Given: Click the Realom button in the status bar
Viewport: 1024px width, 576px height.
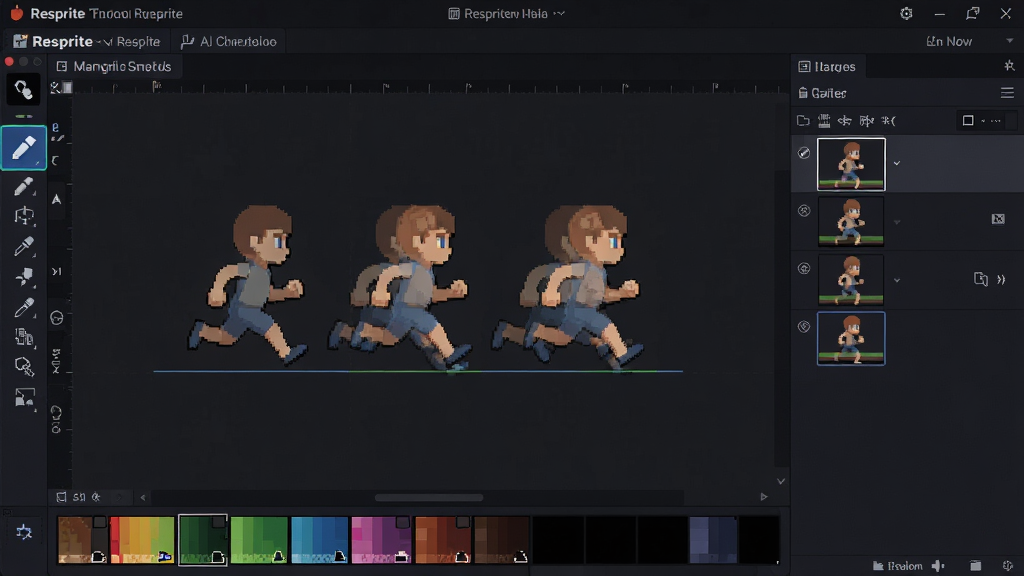Looking at the screenshot, I should [x=898, y=566].
